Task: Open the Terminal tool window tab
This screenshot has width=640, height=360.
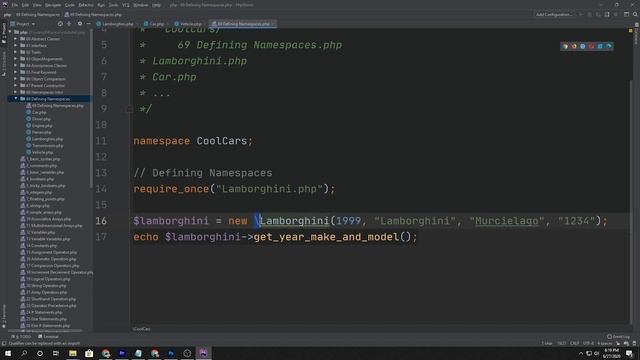Action: 48,337
